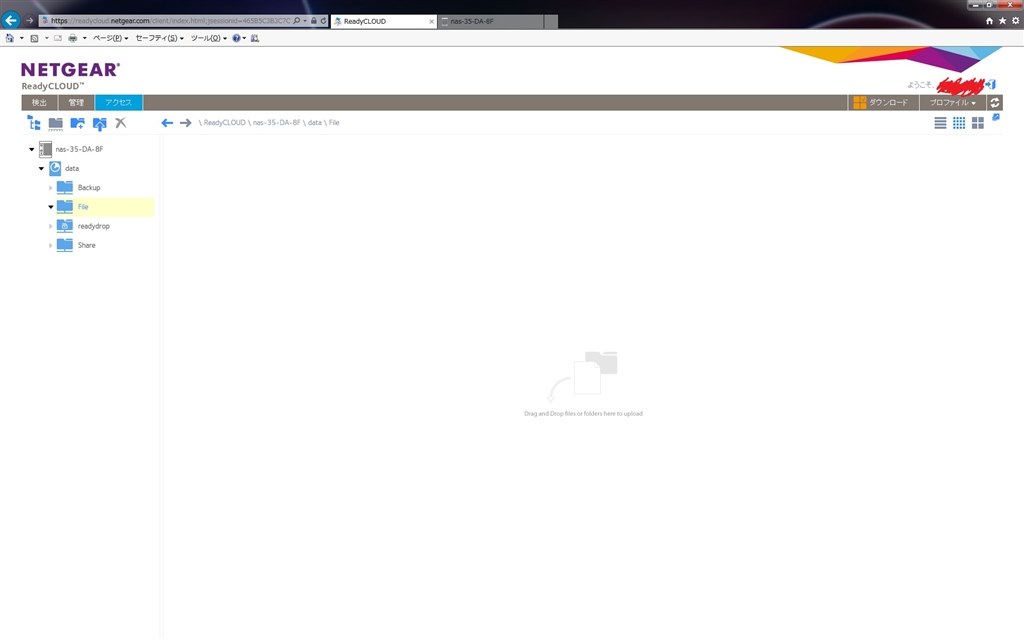The image size is (1024, 640).
Task: Select the highlighted File tree label
Action: pos(83,207)
